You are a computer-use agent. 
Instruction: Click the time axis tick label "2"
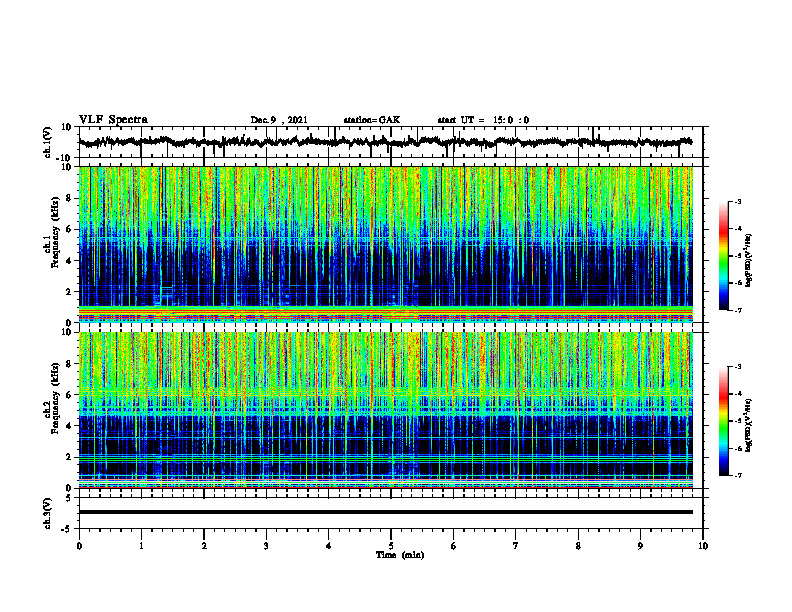[204, 546]
